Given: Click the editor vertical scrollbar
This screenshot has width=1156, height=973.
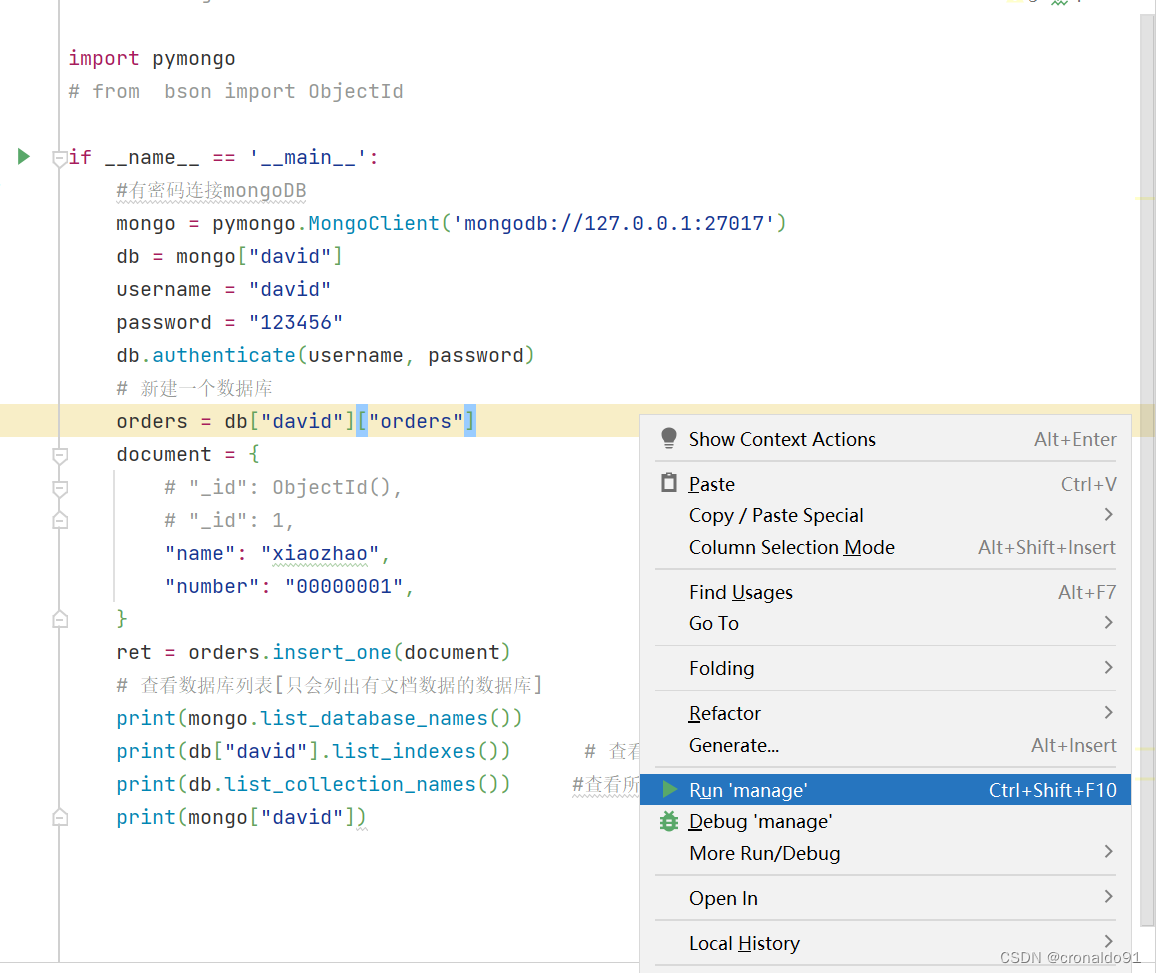Looking at the screenshot, I should (1147, 472).
